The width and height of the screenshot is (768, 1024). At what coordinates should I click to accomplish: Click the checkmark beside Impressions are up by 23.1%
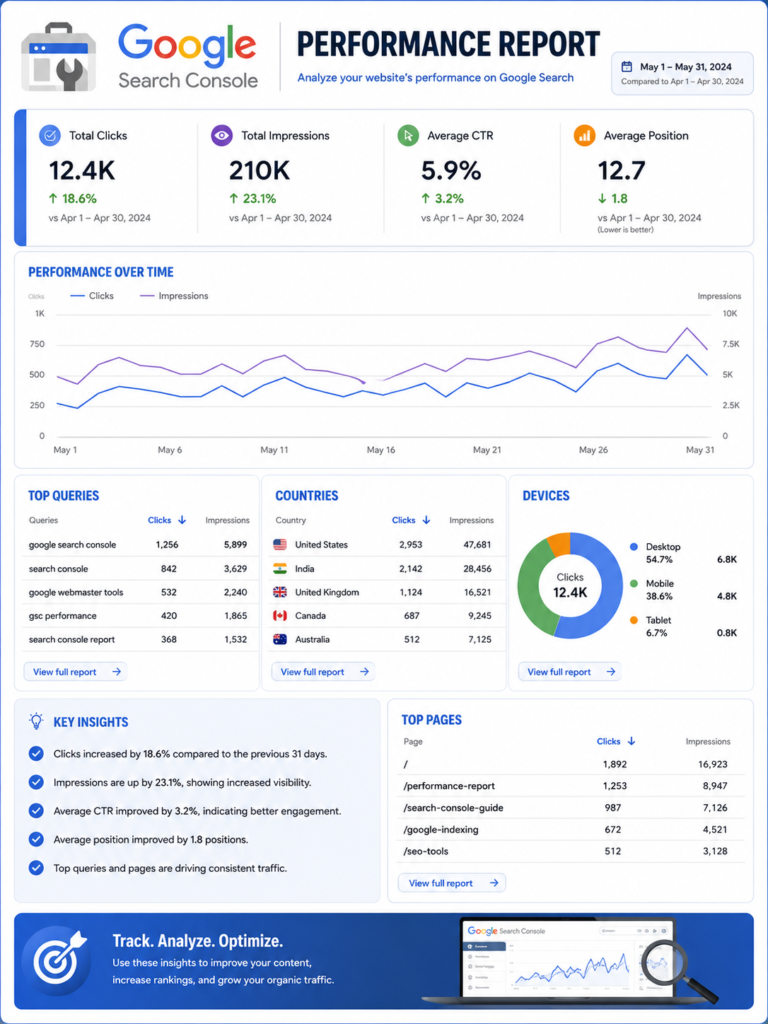click(x=37, y=782)
